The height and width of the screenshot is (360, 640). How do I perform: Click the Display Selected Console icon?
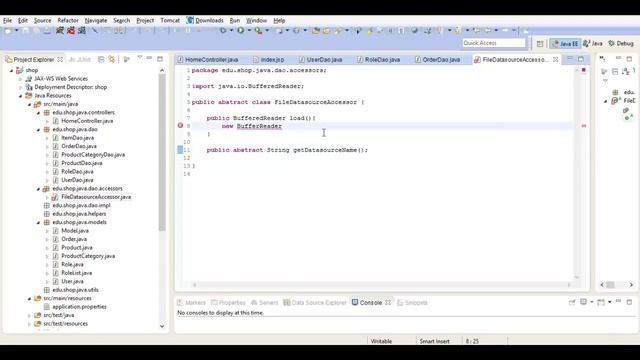coord(584,302)
